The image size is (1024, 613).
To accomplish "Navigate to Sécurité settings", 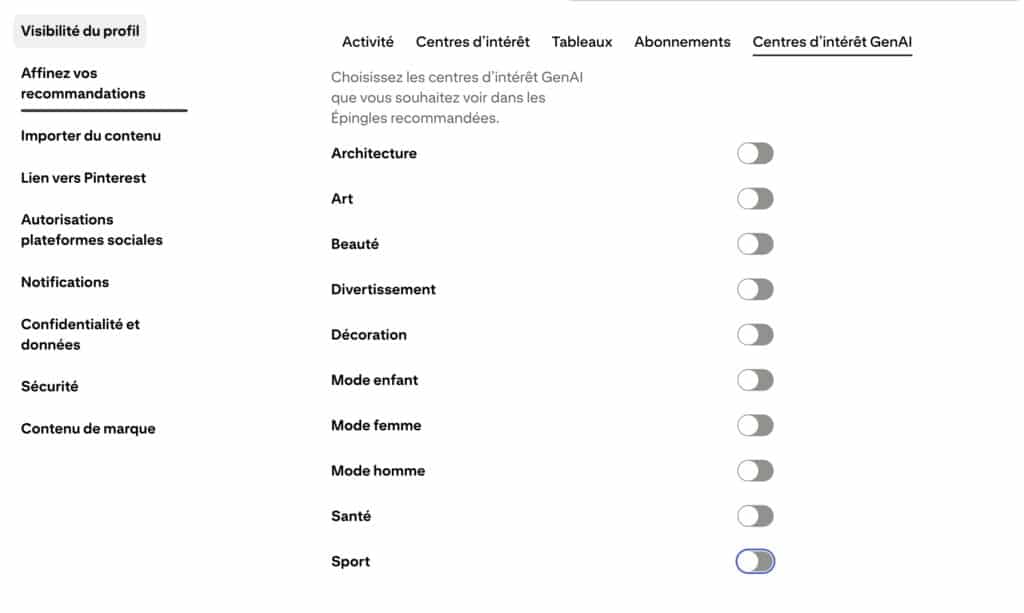I will (49, 386).
